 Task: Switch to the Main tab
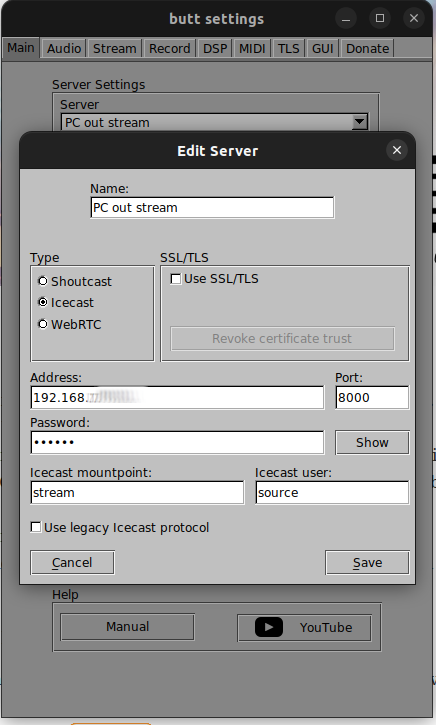coord(21,48)
